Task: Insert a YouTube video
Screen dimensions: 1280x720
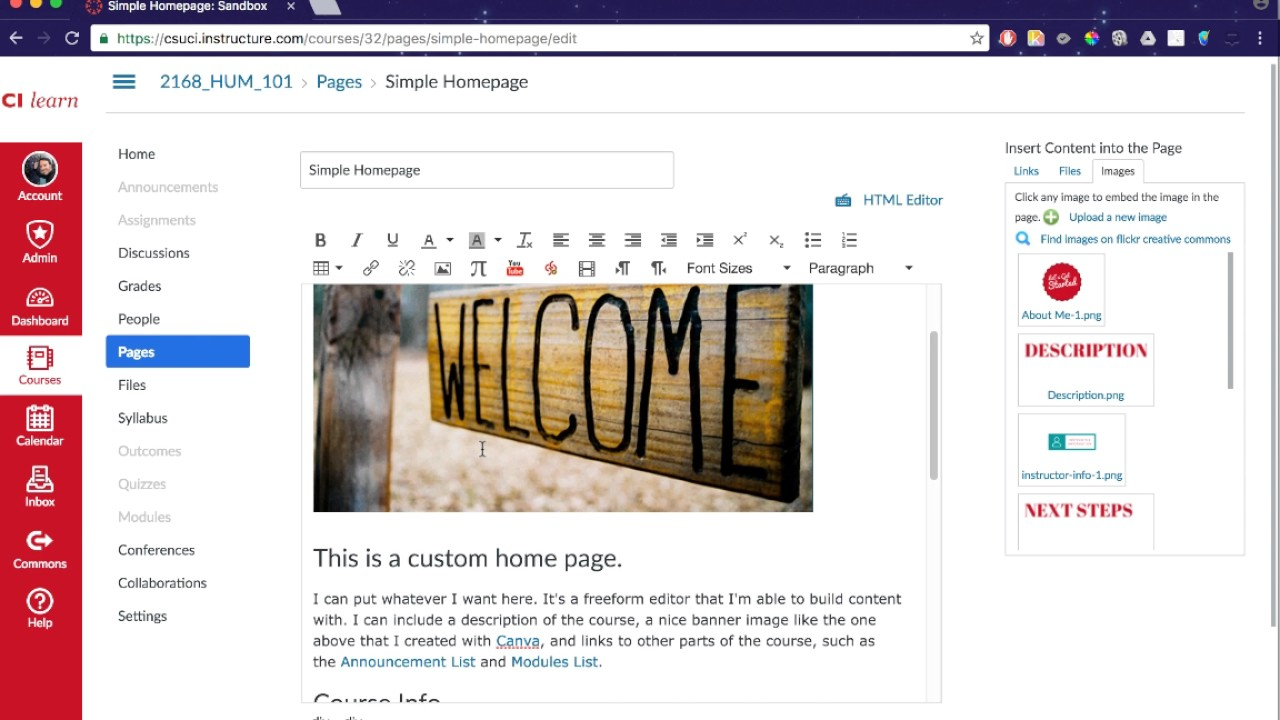Action: pyautogui.click(x=514, y=268)
